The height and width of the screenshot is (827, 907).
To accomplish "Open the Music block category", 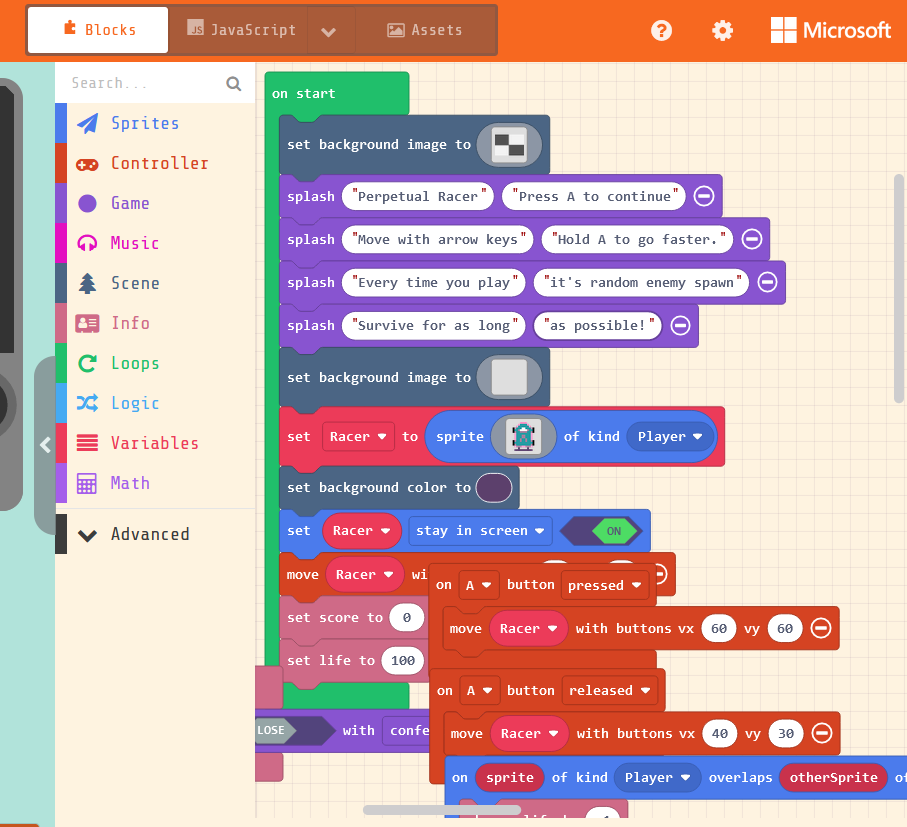I will pos(155,243).
